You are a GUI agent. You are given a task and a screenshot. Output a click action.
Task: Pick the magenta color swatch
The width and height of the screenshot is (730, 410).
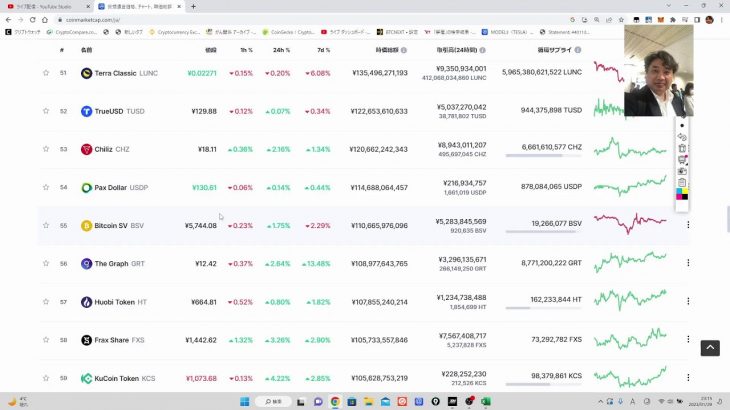[679, 197]
